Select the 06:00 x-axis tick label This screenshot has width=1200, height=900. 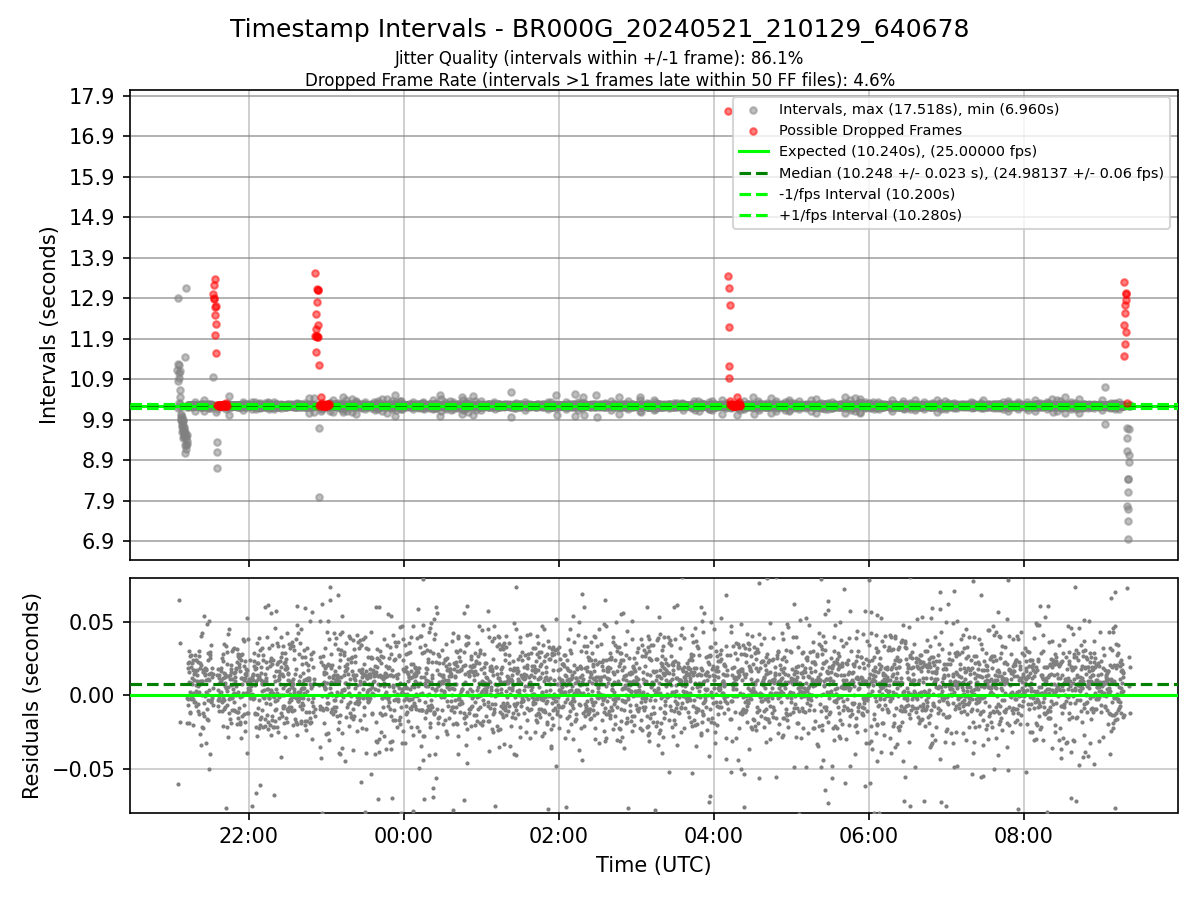pos(868,837)
